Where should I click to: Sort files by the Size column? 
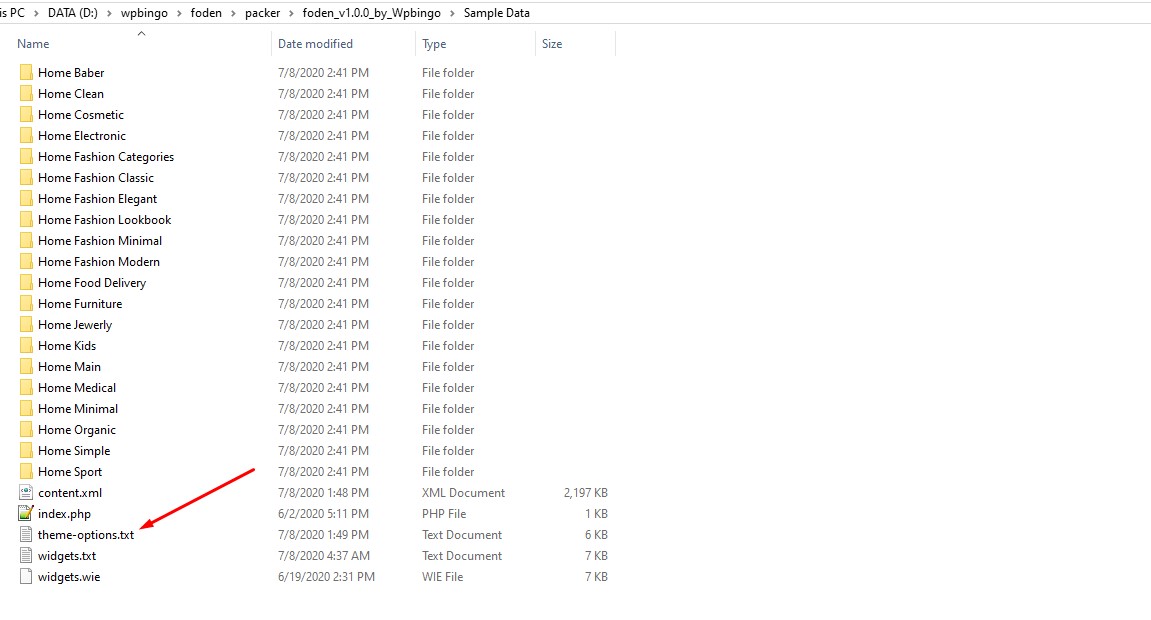click(552, 44)
